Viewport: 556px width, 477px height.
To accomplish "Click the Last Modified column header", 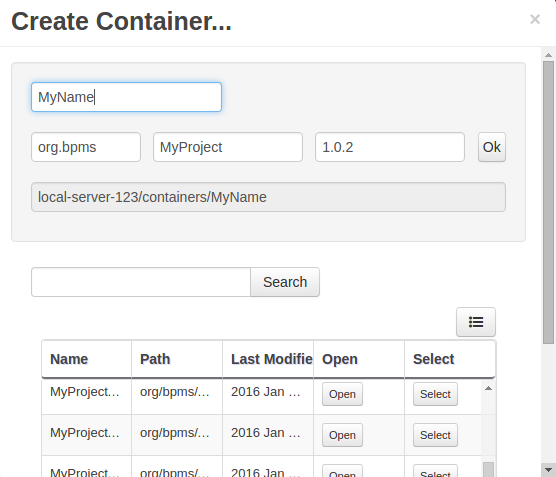I will pyautogui.click(x=268, y=359).
